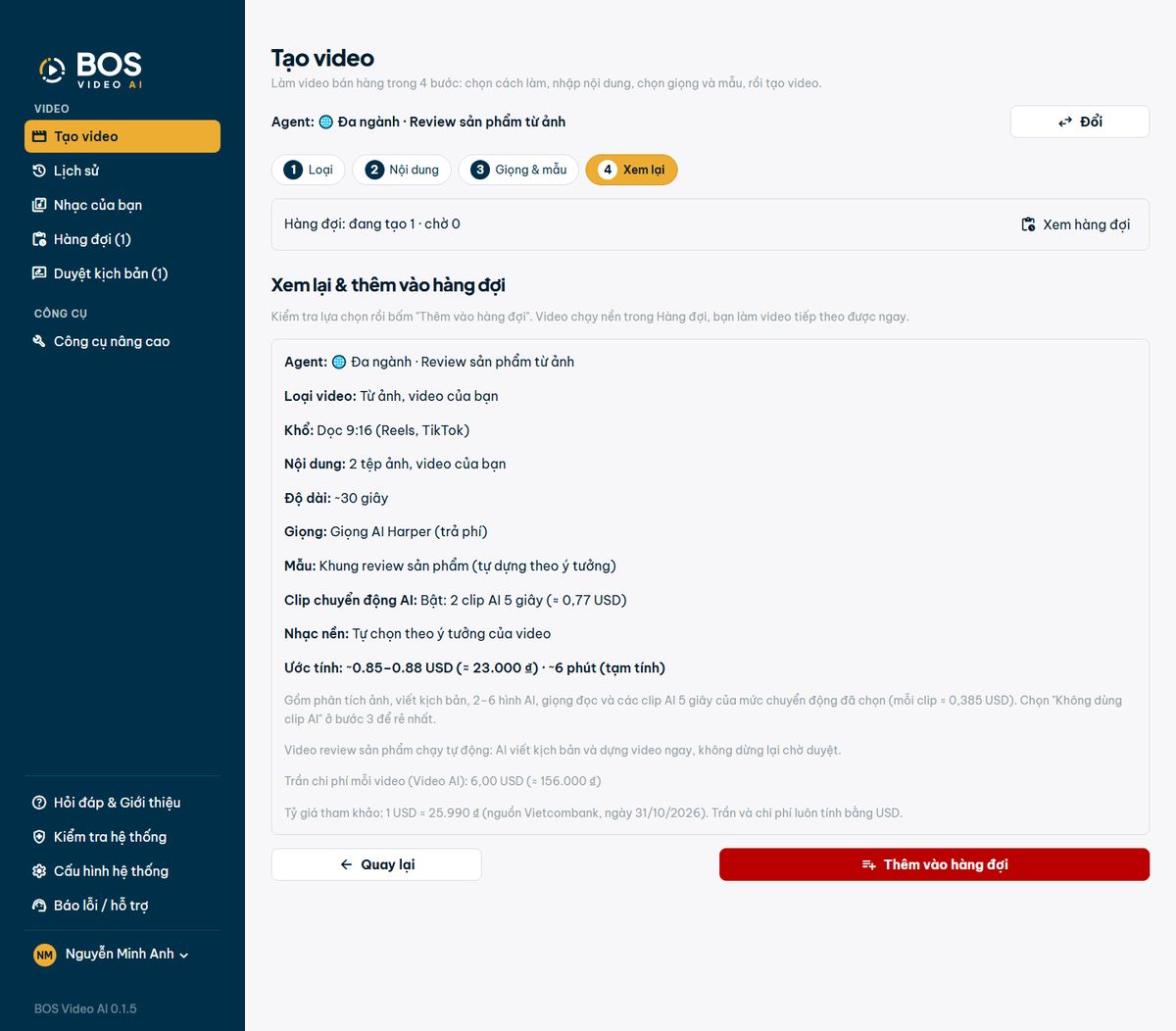Image resolution: width=1176 pixels, height=1031 pixels.
Task: Click the back arrow icon on Quay lại
Action: pyautogui.click(x=346, y=864)
